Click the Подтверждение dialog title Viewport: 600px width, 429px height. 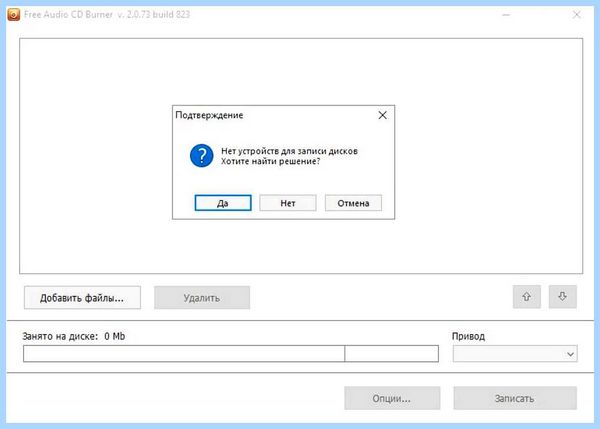point(209,115)
